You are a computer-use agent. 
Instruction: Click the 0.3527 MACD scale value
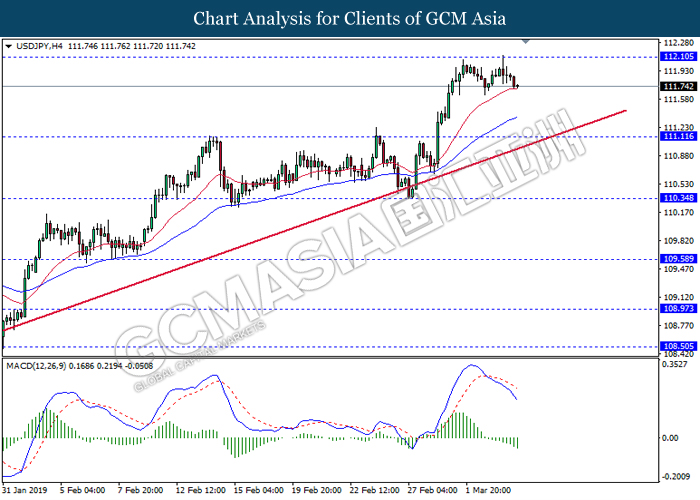pyautogui.click(x=676, y=364)
